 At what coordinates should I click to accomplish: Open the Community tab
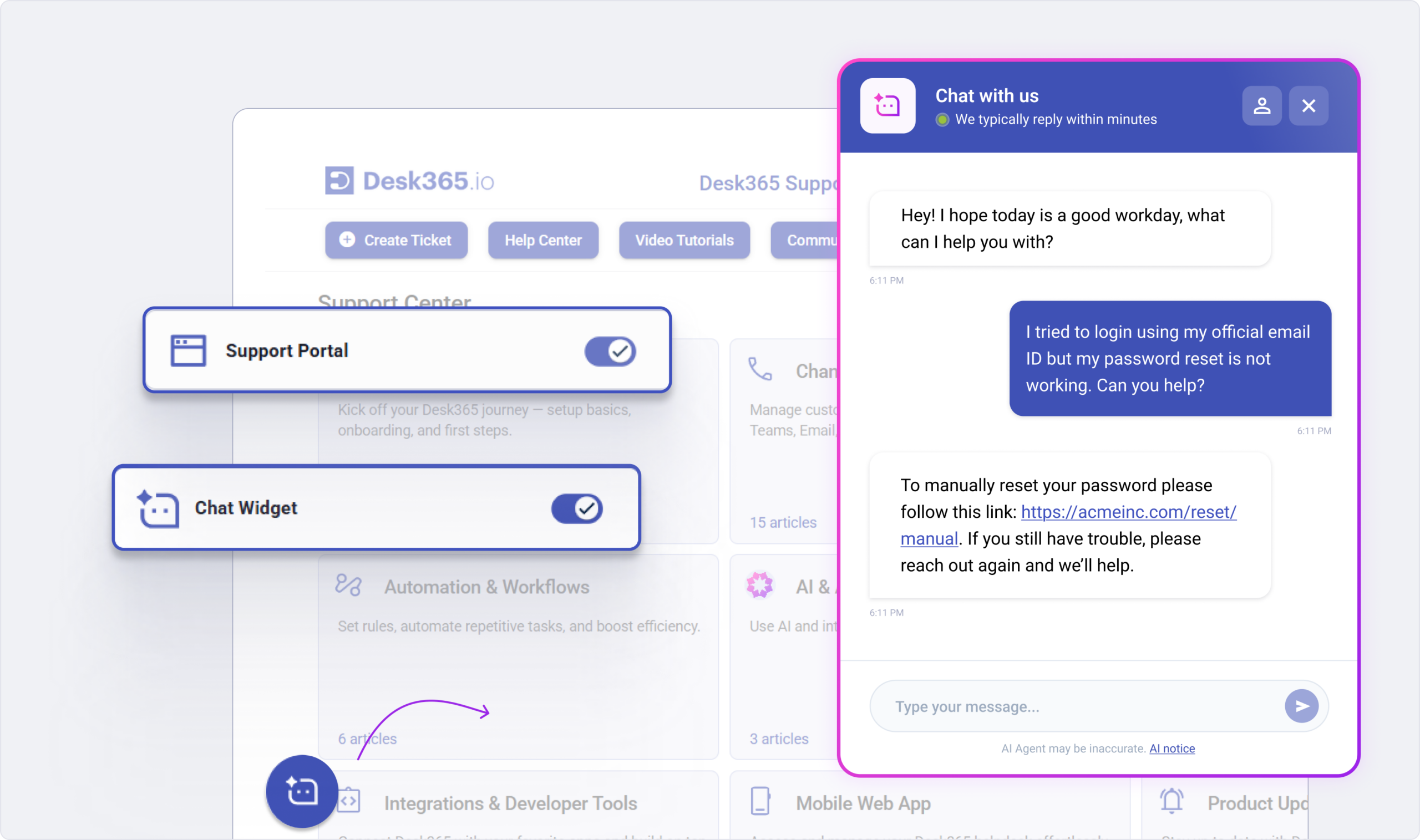click(804, 240)
